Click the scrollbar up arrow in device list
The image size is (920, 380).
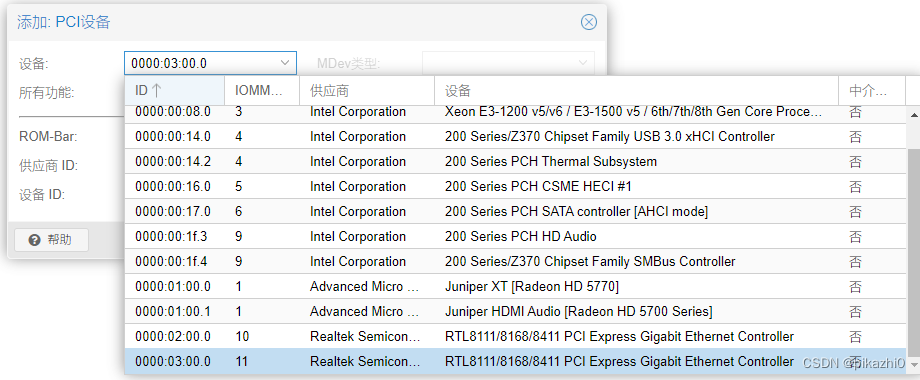pyautogui.click(x=914, y=116)
